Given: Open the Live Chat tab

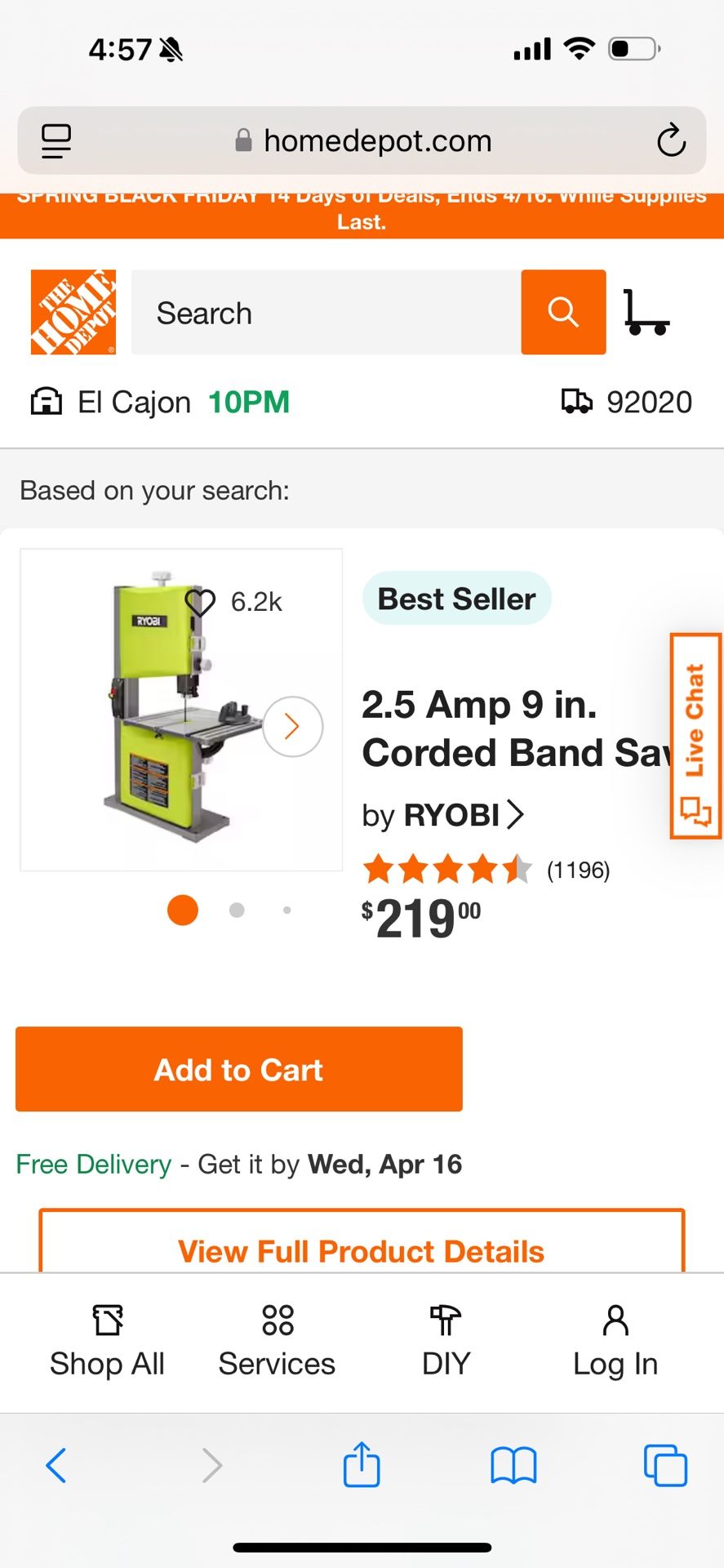Looking at the screenshot, I should [695, 735].
